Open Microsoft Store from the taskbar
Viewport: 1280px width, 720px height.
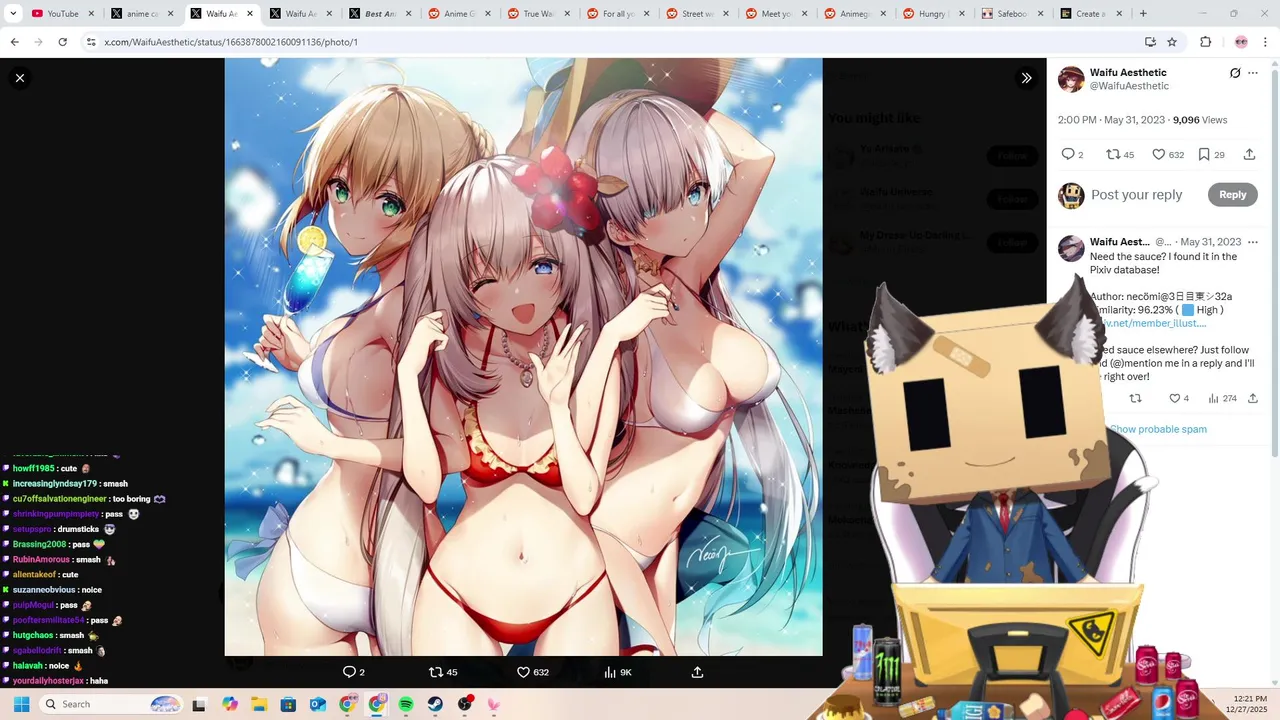[x=288, y=704]
